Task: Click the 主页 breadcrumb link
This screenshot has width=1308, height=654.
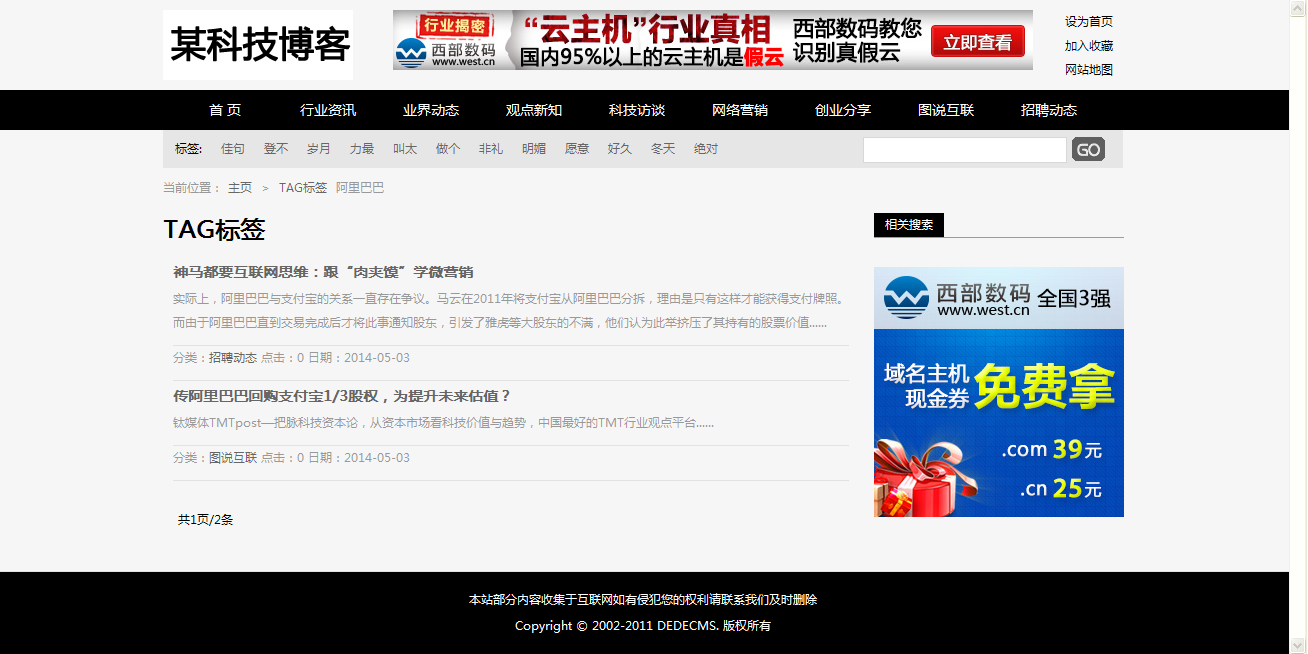Action: pos(240,188)
